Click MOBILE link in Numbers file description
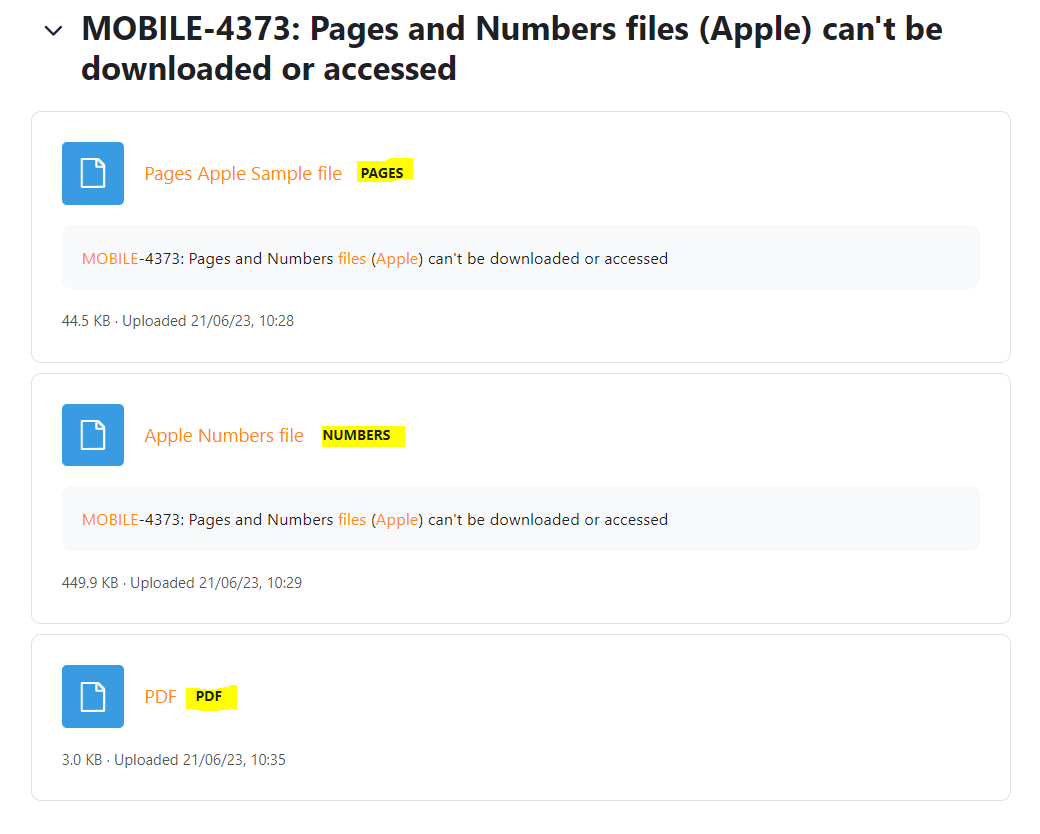 (x=110, y=520)
